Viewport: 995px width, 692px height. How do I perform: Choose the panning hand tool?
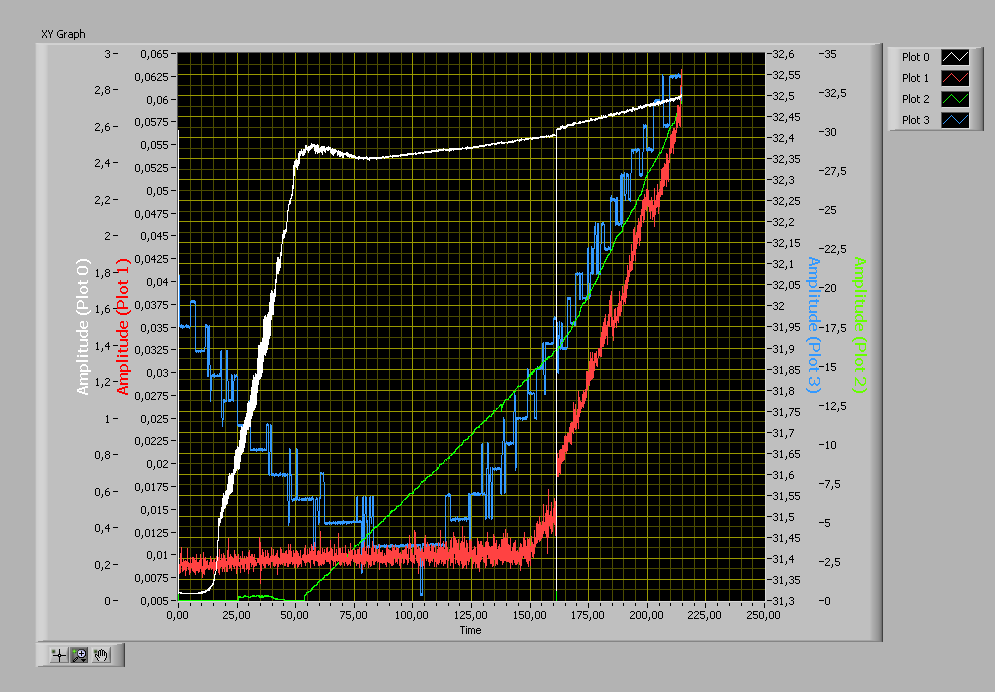[x=100, y=655]
